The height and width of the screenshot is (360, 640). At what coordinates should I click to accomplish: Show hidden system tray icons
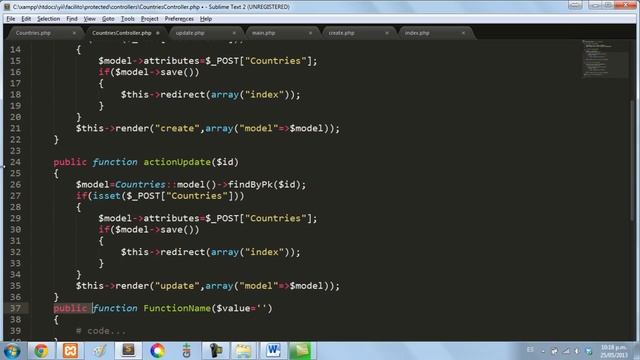[x=543, y=351]
